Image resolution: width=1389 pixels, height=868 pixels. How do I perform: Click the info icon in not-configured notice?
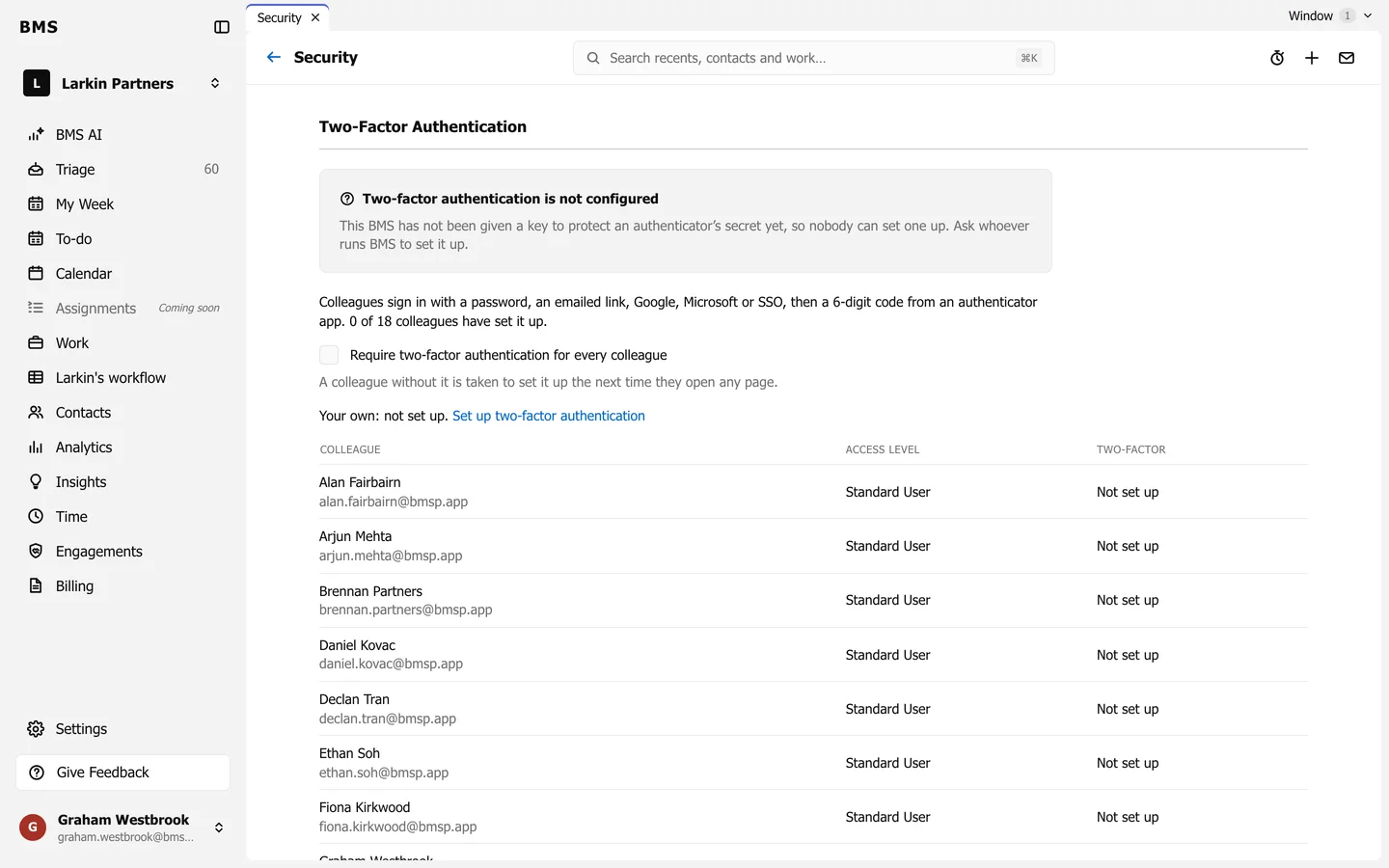point(347,199)
